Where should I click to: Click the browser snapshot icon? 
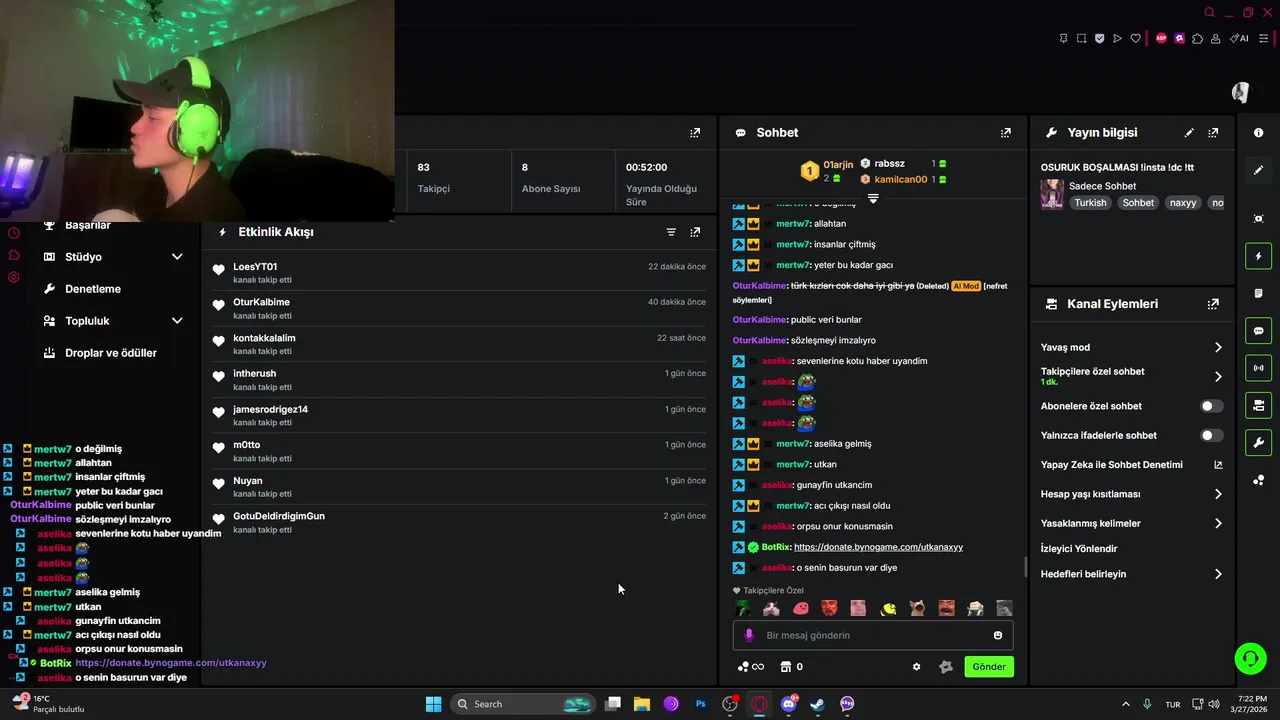pyautogui.click(x=1081, y=38)
